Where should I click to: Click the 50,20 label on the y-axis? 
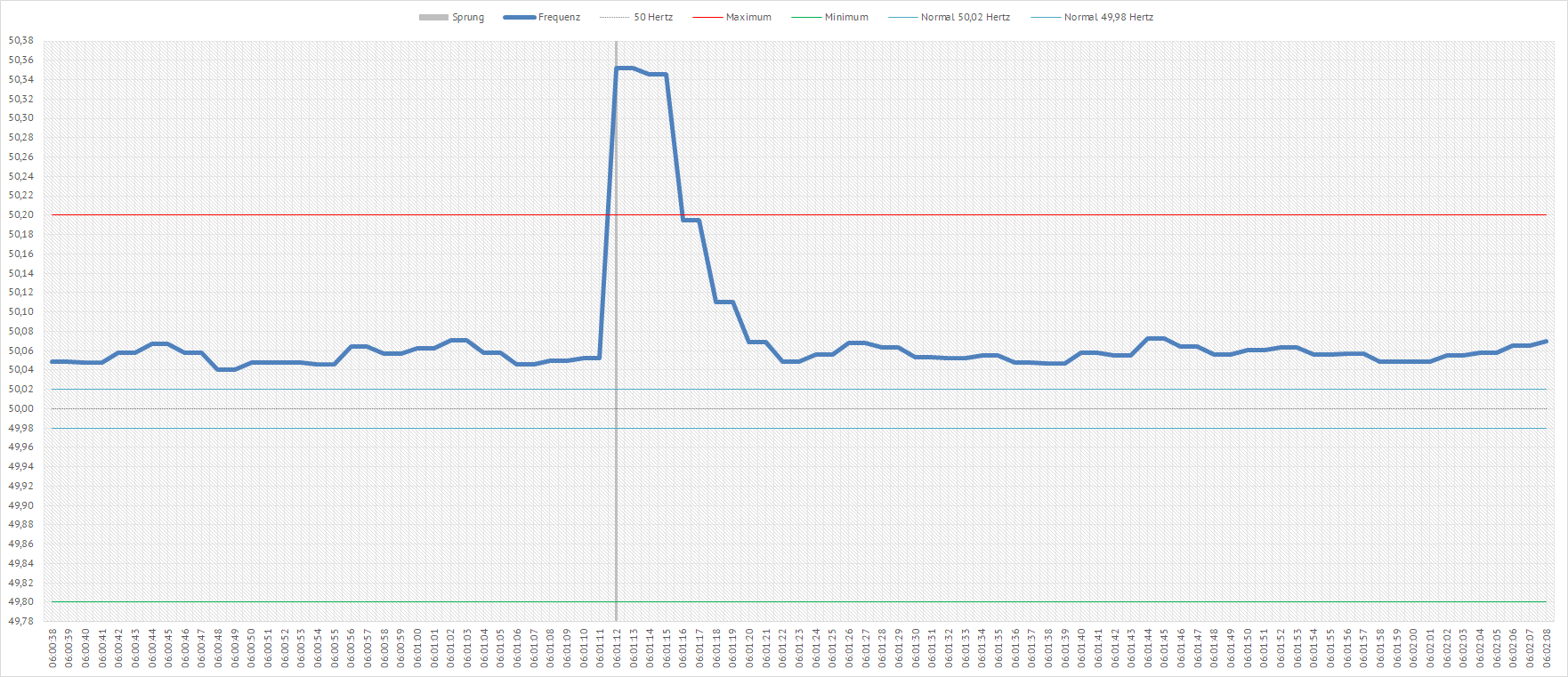[x=21, y=215]
